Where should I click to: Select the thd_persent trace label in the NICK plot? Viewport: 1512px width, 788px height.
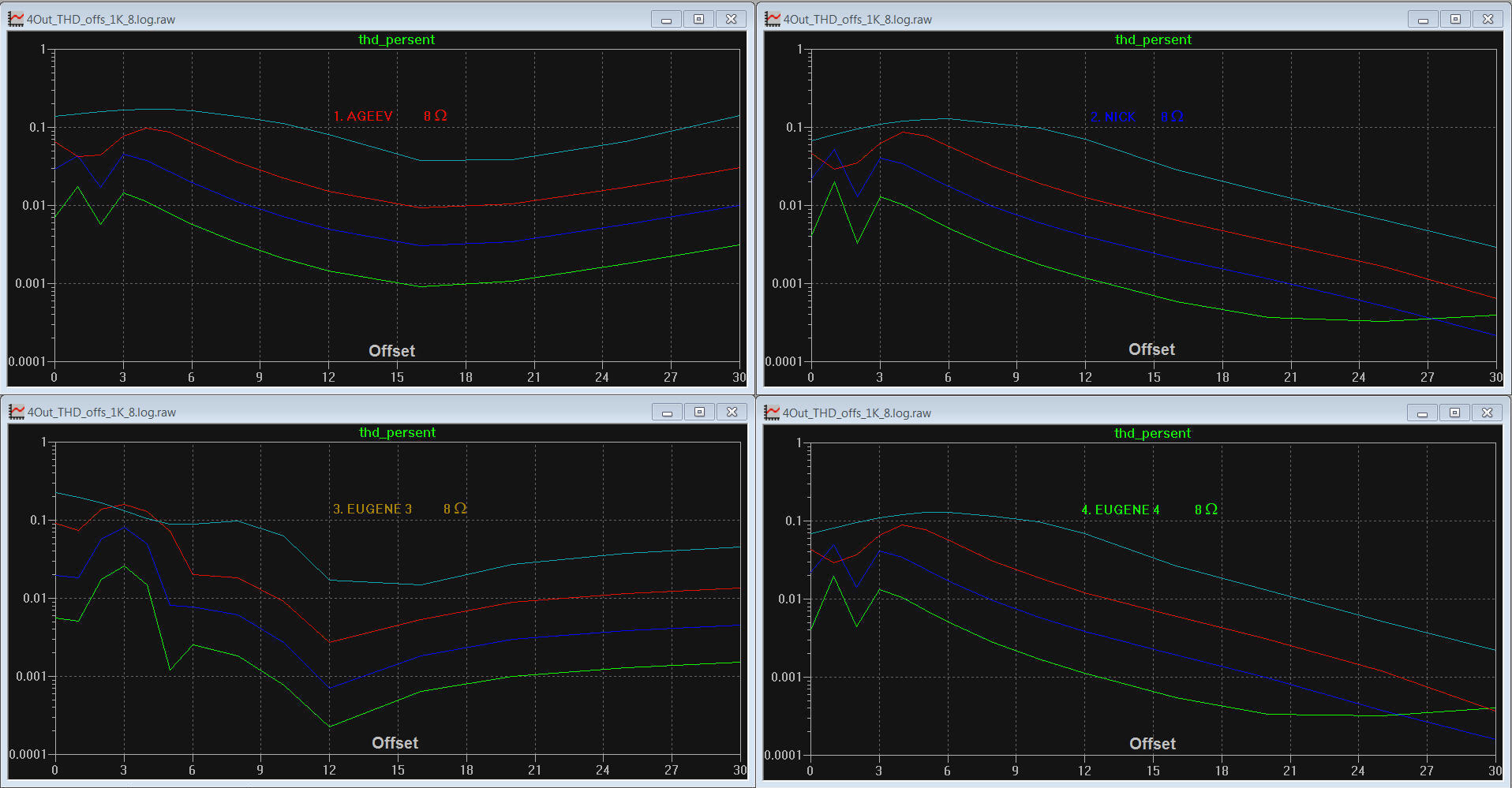click(1153, 39)
